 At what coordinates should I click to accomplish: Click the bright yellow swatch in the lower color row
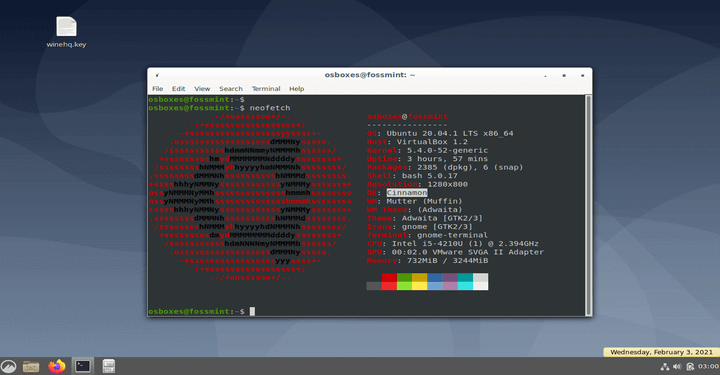[x=419, y=286]
